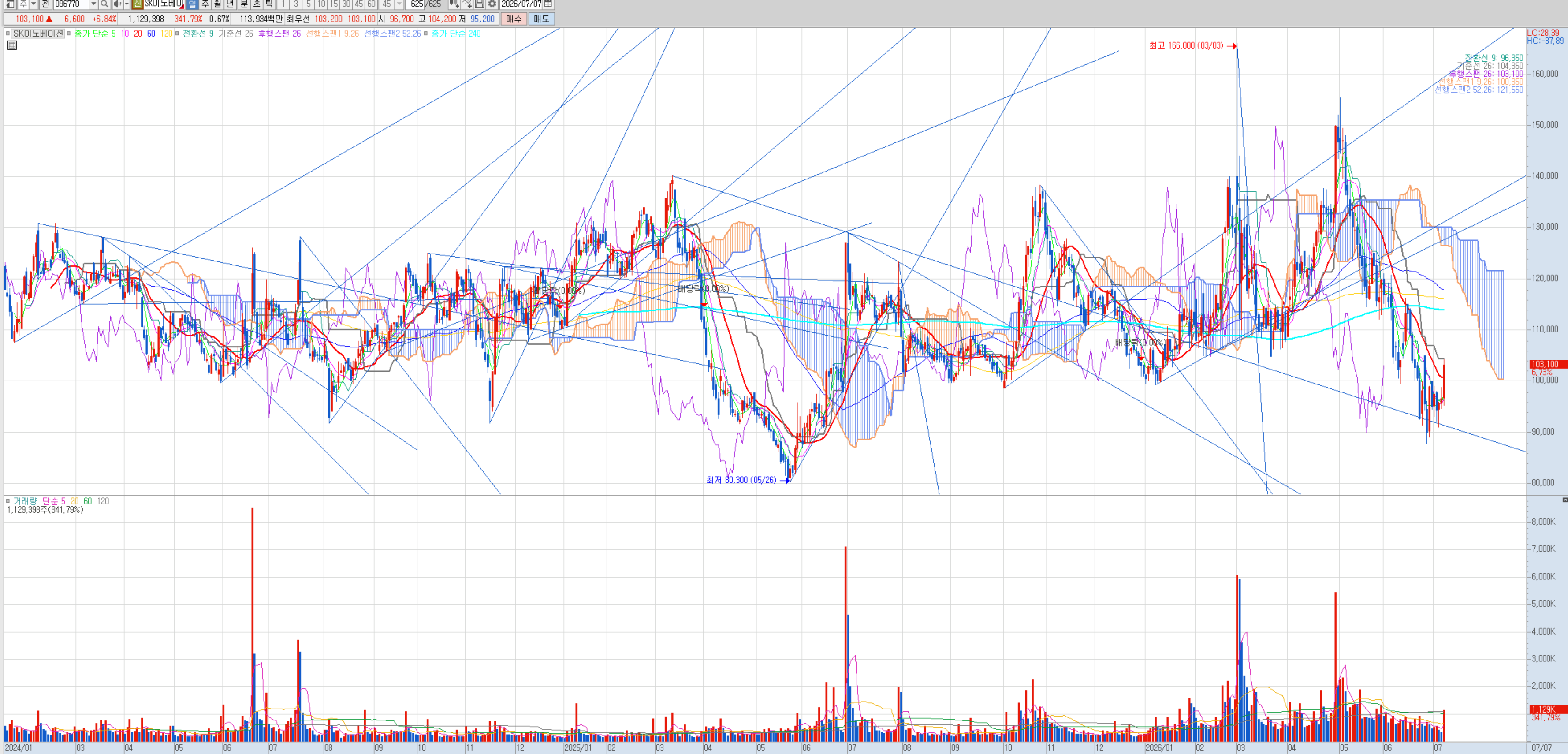Choose the 60 interval button
The height and width of the screenshot is (754, 1568).
pos(371,4)
